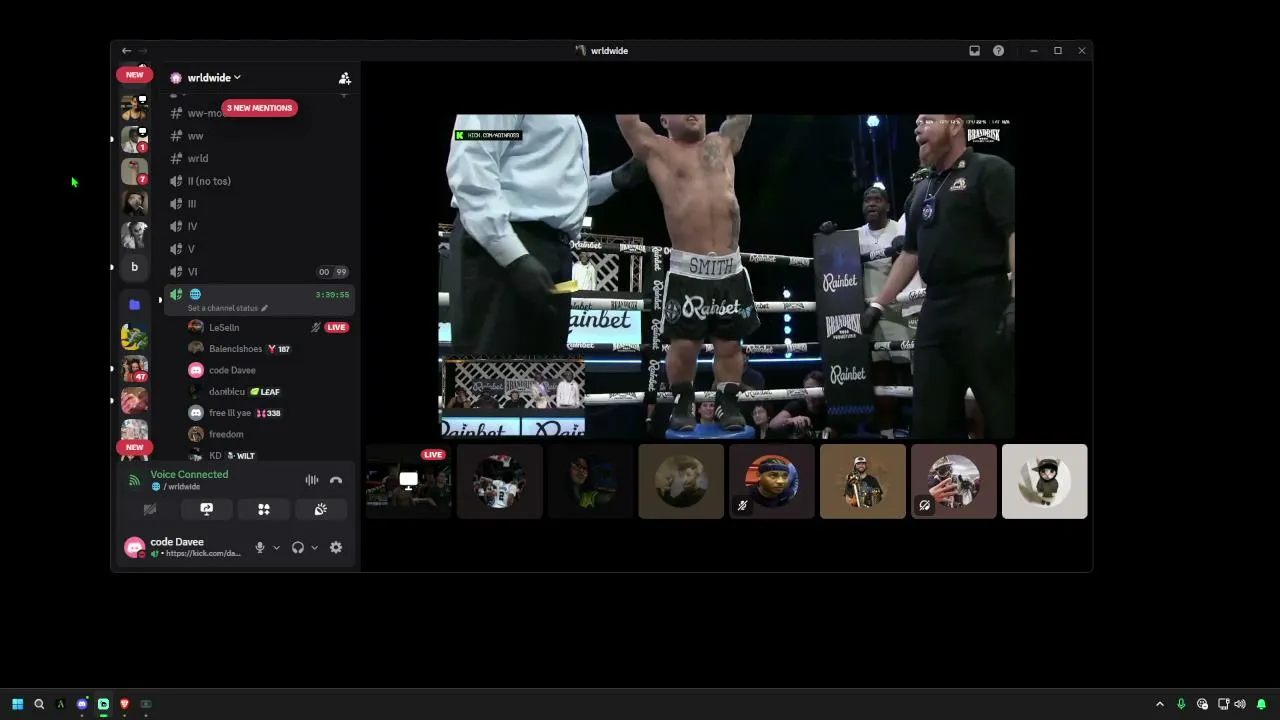Open volume control in system tray

pos(1240,704)
